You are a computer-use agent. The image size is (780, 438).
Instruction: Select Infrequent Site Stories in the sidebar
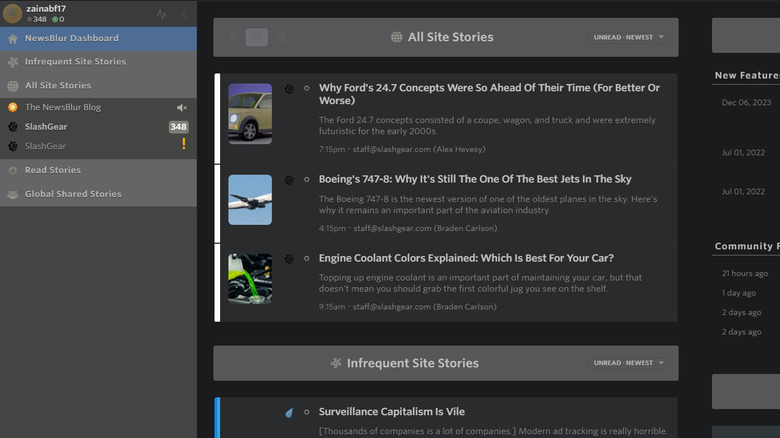point(75,61)
